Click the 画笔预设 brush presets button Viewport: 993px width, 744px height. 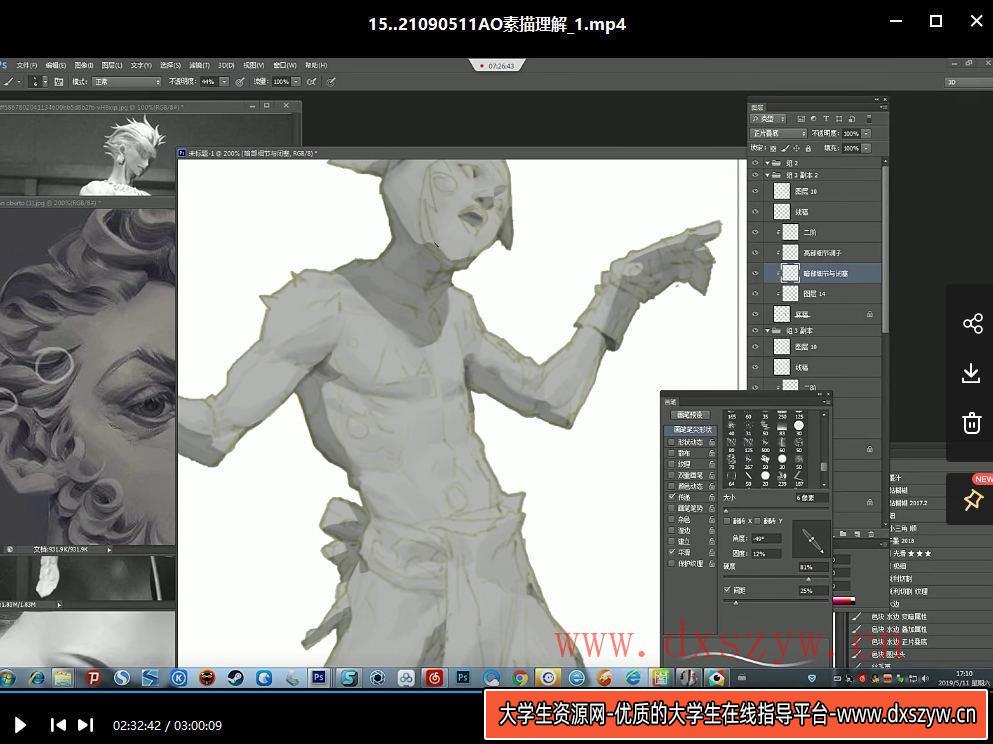(690, 415)
